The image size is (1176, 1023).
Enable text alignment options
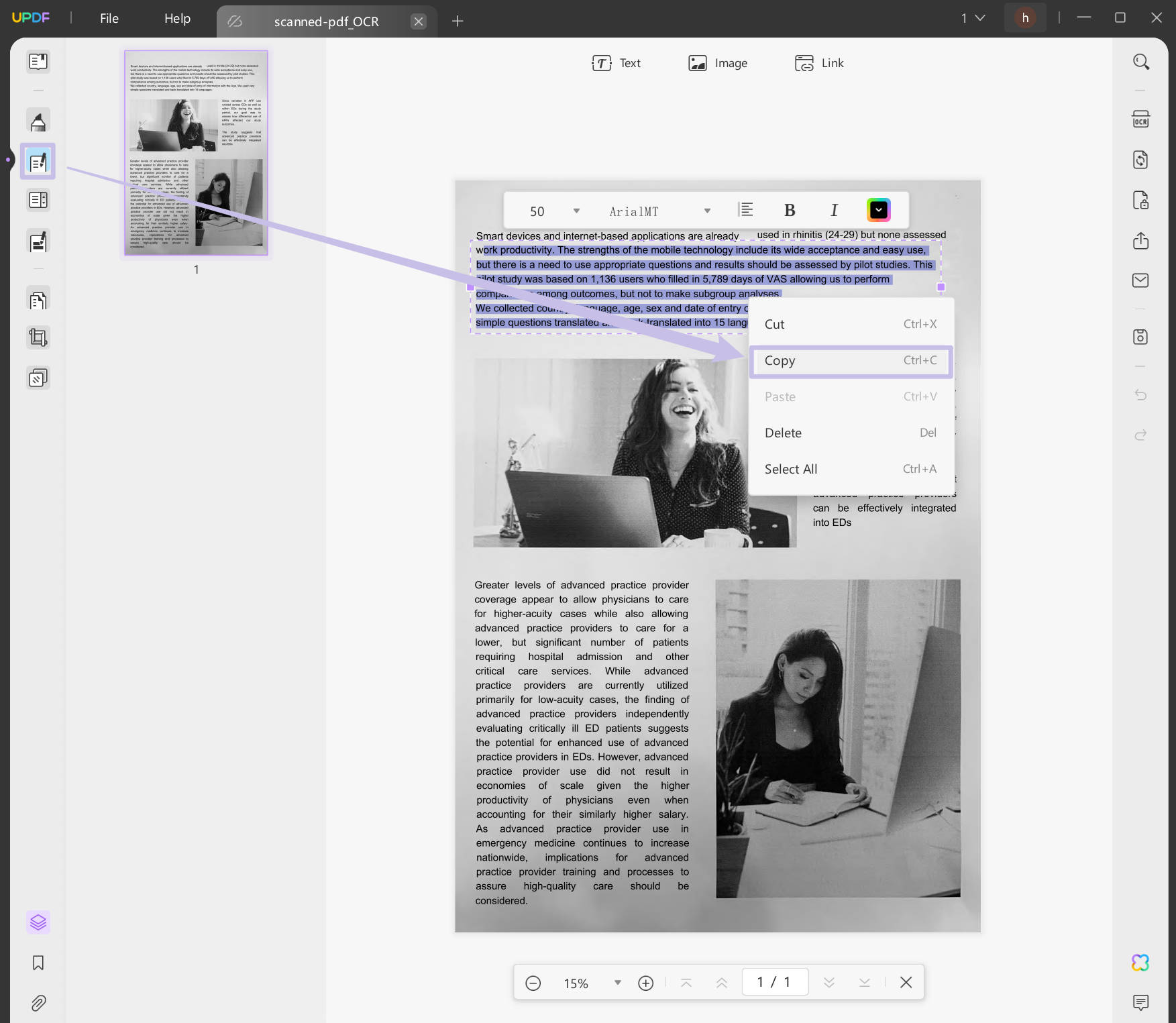tap(746, 210)
